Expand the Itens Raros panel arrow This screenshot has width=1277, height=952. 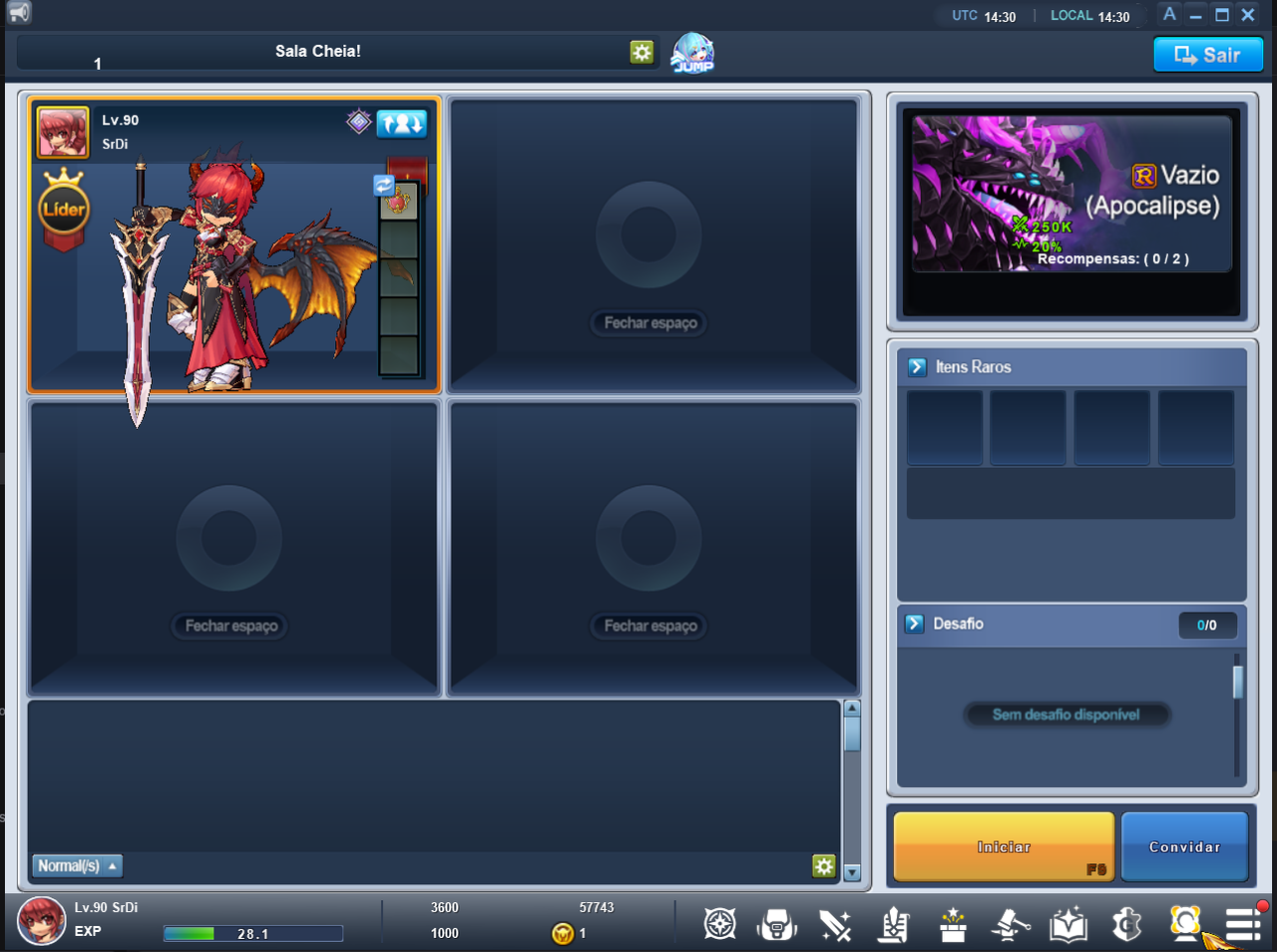pos(917,367)
